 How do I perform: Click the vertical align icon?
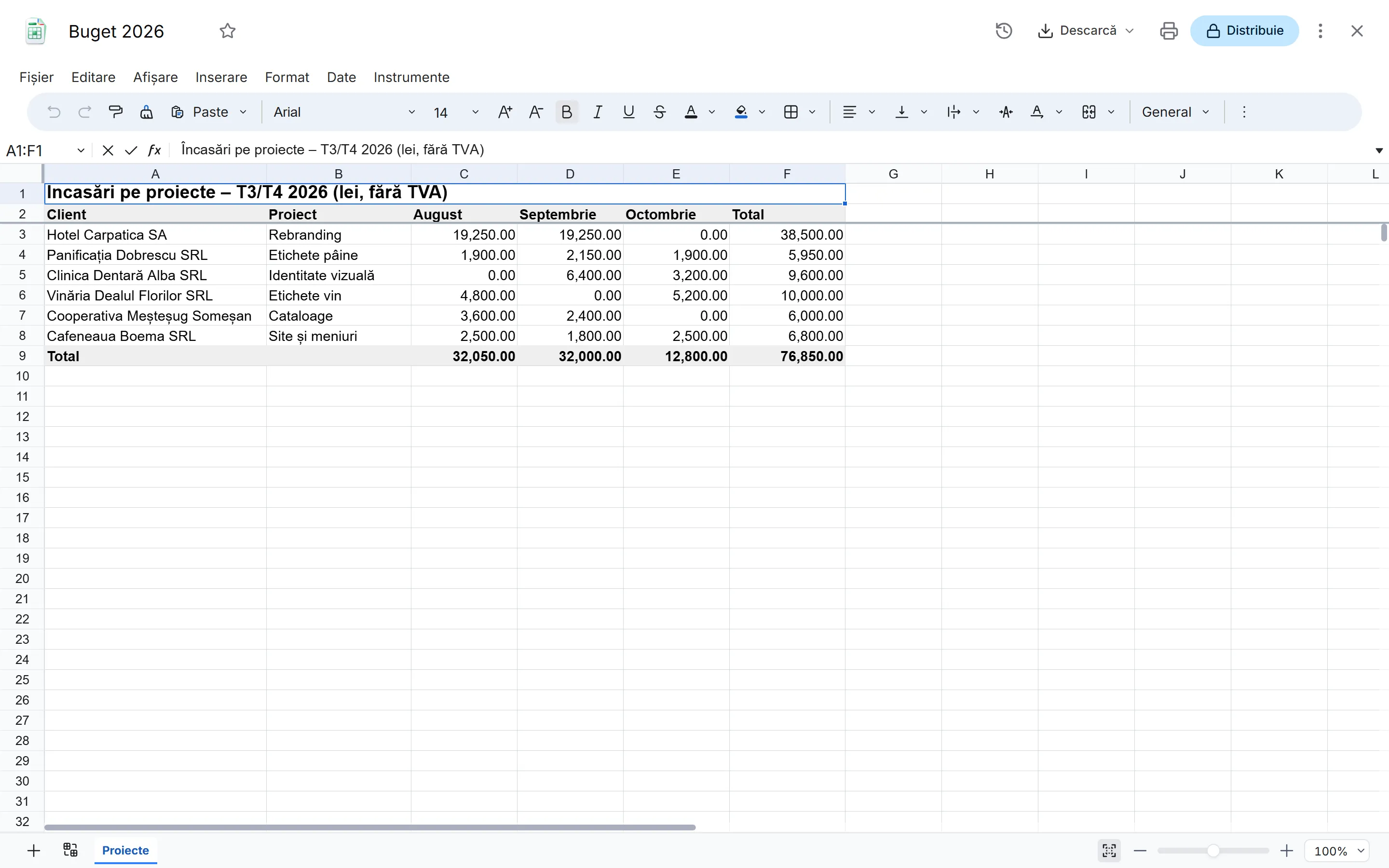[902, 112]
